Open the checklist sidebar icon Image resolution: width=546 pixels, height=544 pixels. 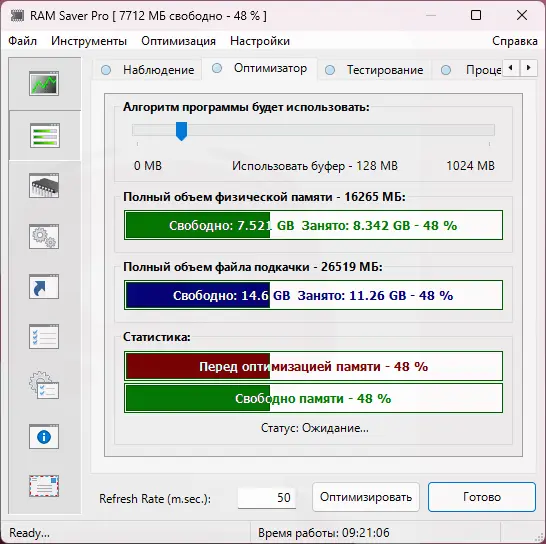tap(44, 337)
